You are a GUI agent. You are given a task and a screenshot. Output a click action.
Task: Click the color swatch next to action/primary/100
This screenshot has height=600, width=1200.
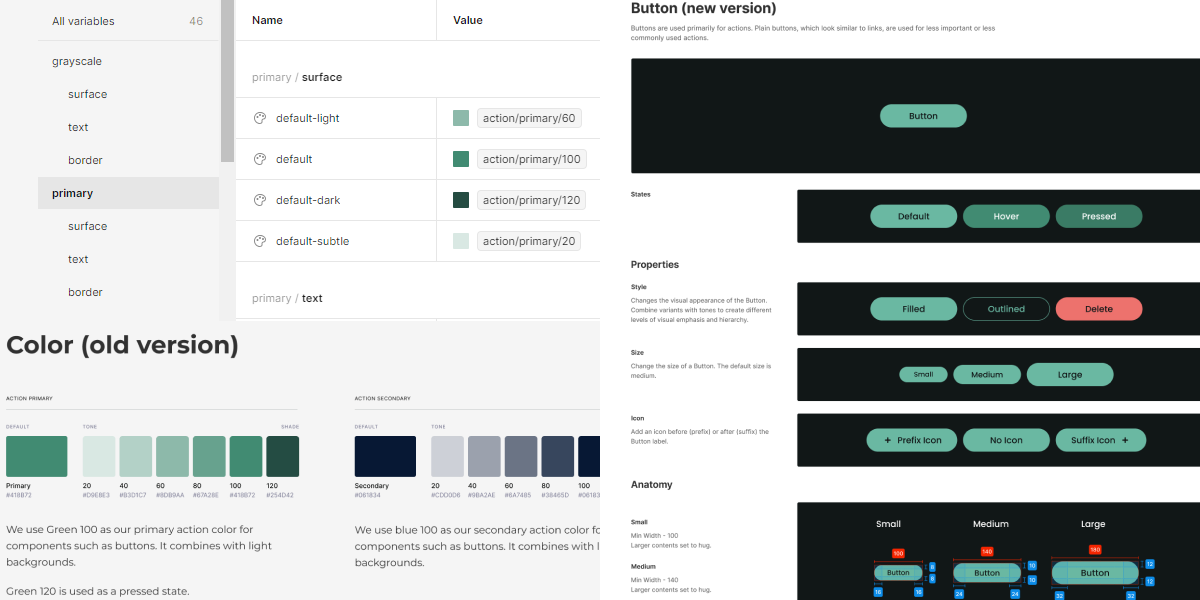click(461, 159)
